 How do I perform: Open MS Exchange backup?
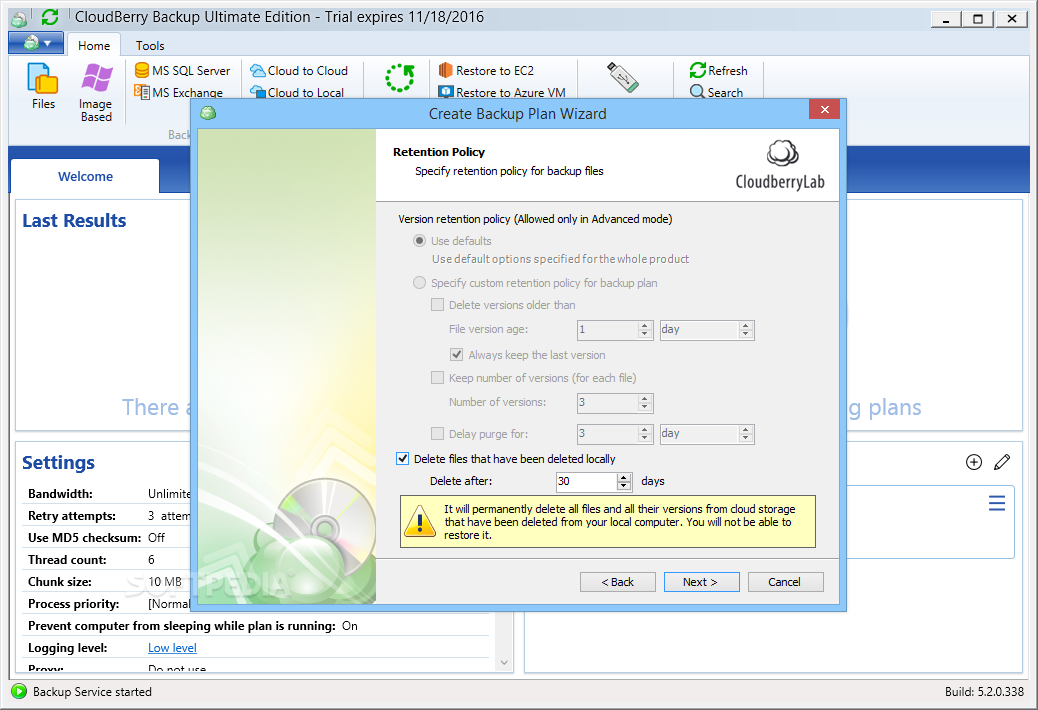(x=178, y=92)
